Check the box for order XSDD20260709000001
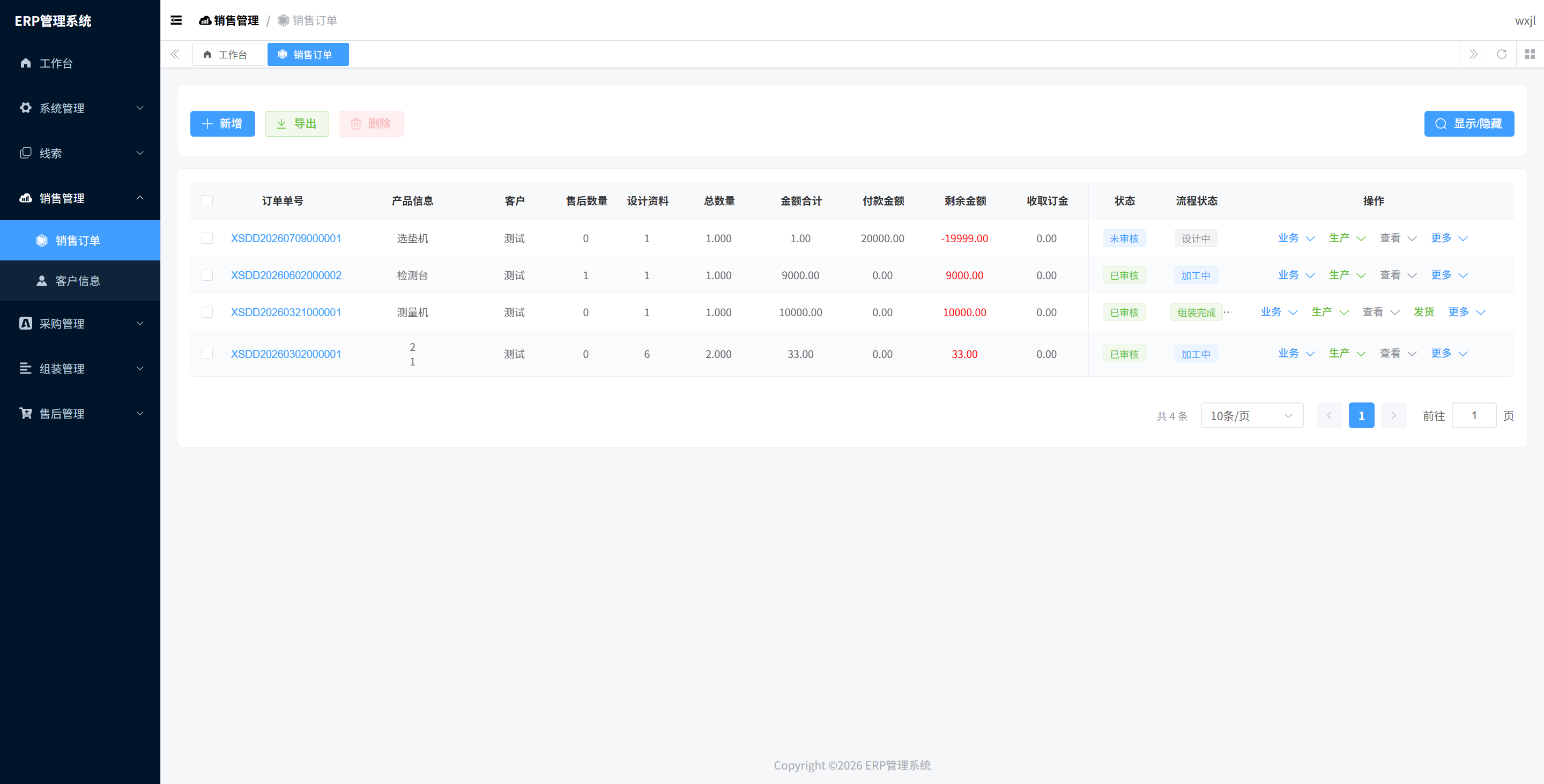The image size is (1544, 784). pyautogui.click(x=207, y=238)
